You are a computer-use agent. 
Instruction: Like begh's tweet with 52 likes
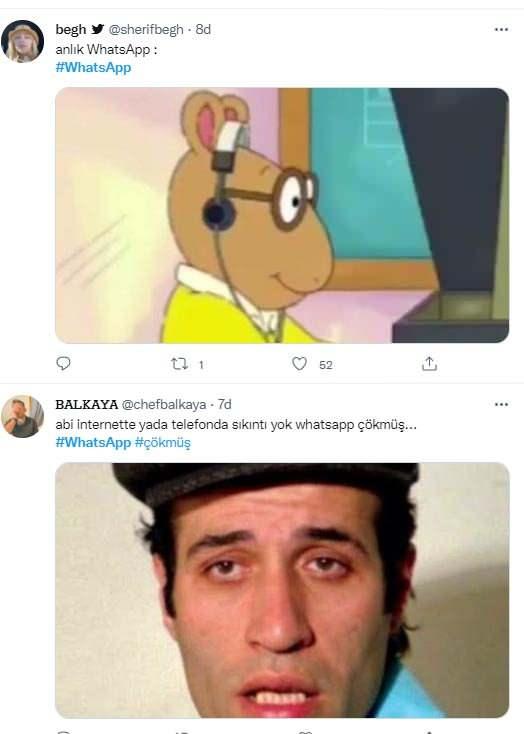[x=299, y=363]
